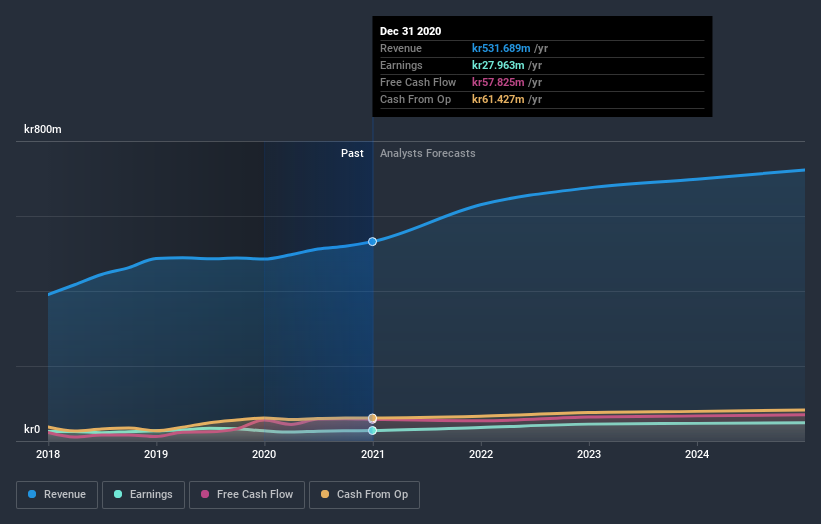Viewport: 821px width, 524px height.
Task: Toggle the Earnings legend button
Action: pyautogui.click(x=143, y=495)
